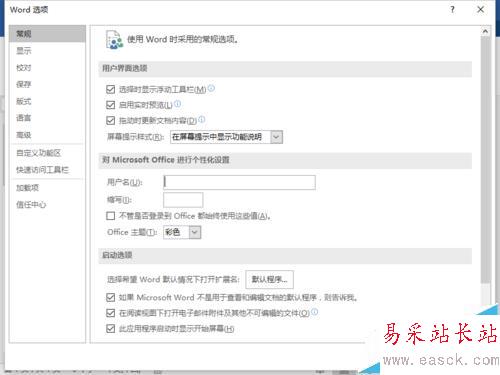Click the dialog help question mark
This screenshot has height=375, width=500.
tap(452, 10)
